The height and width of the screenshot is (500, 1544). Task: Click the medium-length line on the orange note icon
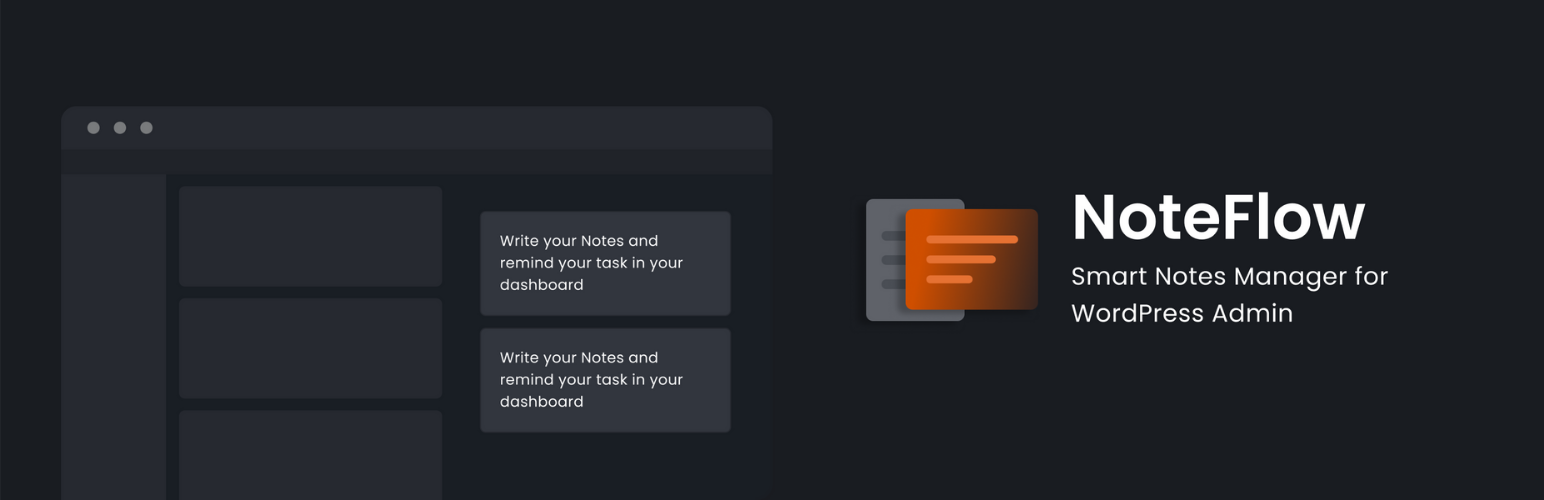[x=960, y=260]
